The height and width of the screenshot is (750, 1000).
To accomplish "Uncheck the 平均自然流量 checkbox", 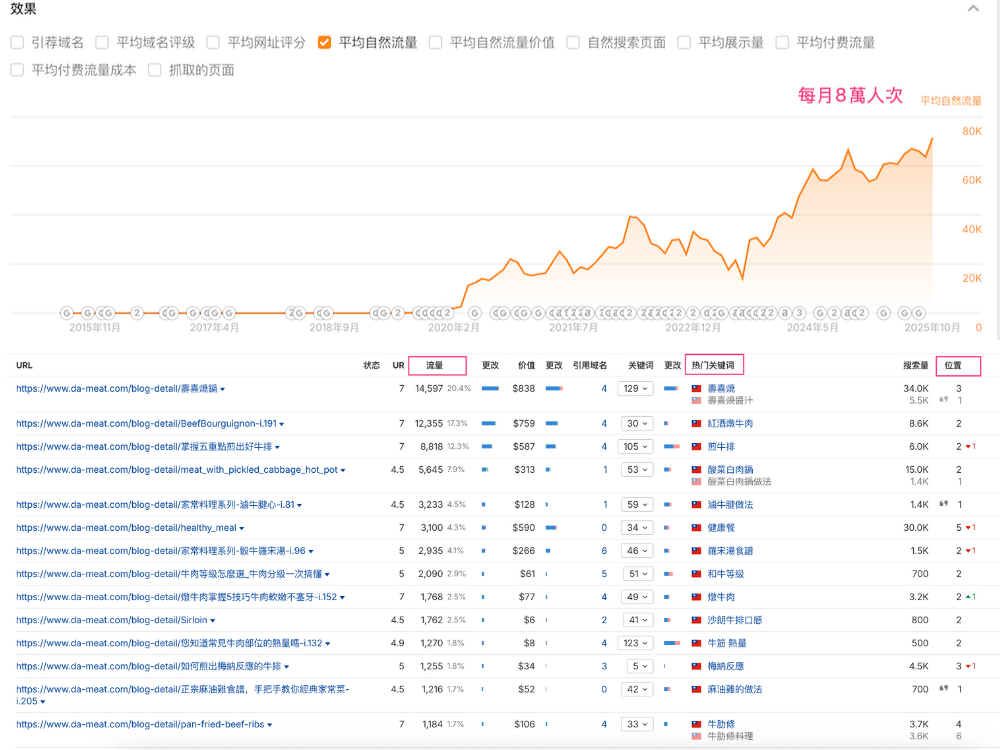I will point(324,42).
